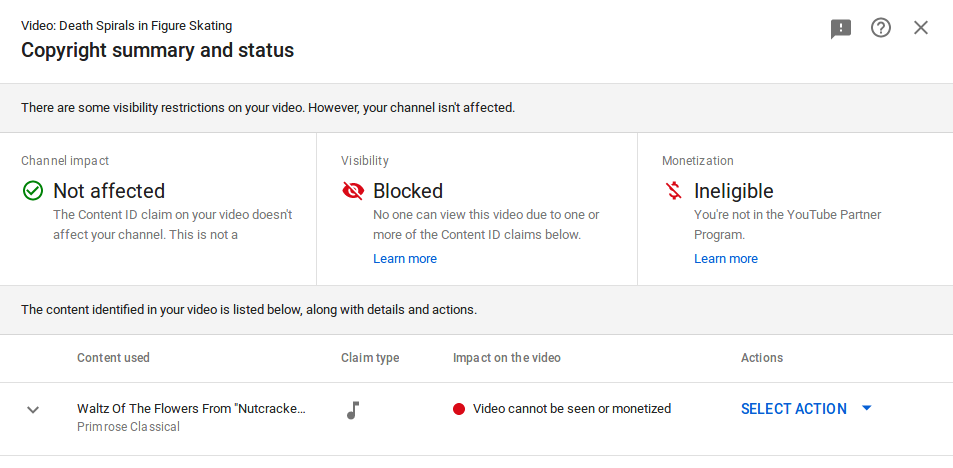This screenshot has width=953, height=468.
Task: Click the Impact on the video header
Action: click(507, 358)
